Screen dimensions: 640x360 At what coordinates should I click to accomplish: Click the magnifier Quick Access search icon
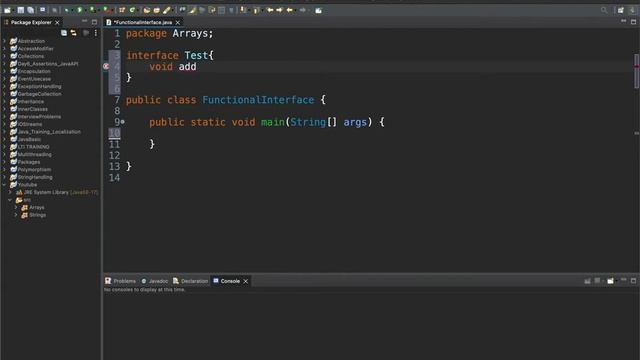(604, 10)
